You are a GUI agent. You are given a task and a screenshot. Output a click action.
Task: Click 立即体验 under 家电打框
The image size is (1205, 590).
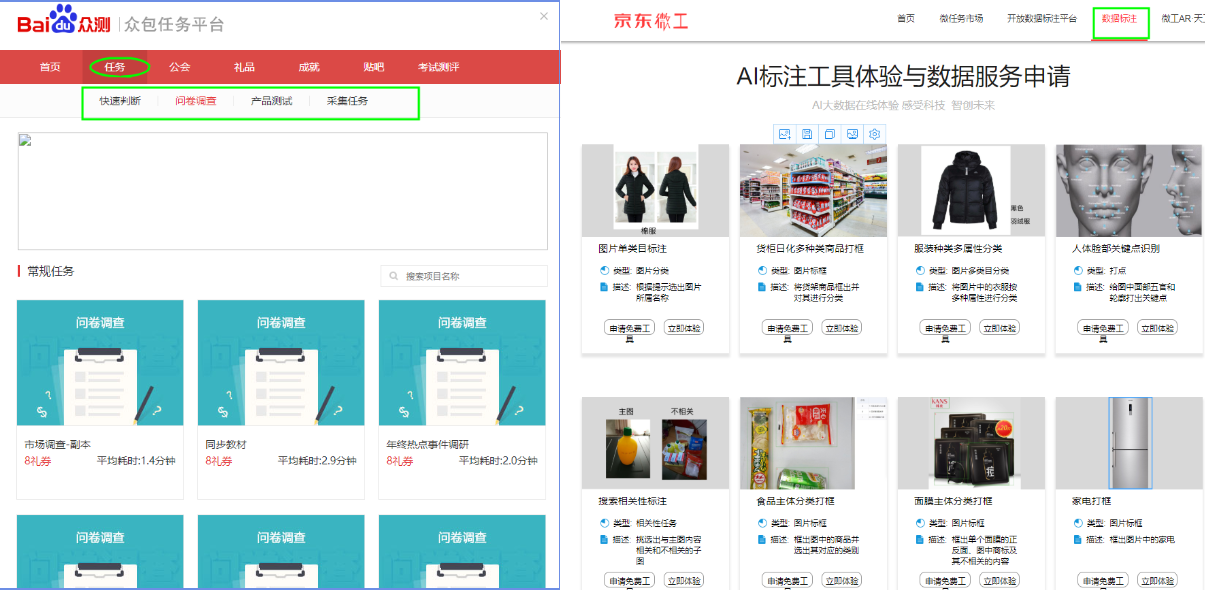click(x=1158, y=581)
